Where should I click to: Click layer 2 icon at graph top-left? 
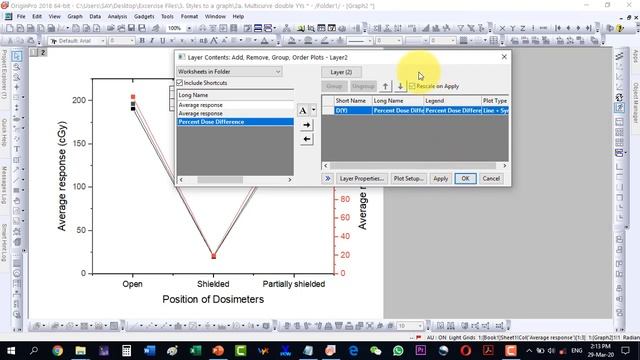42,52
